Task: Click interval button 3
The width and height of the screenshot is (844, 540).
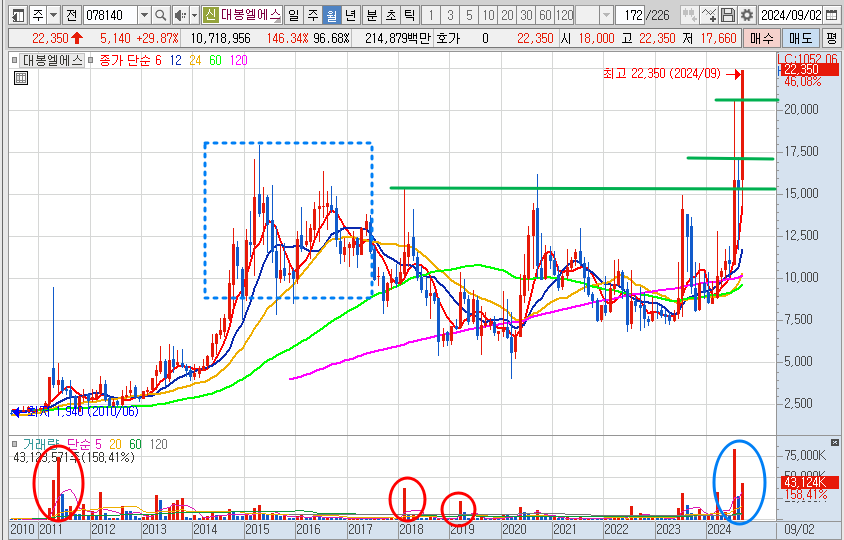Action: pos(451,15)
